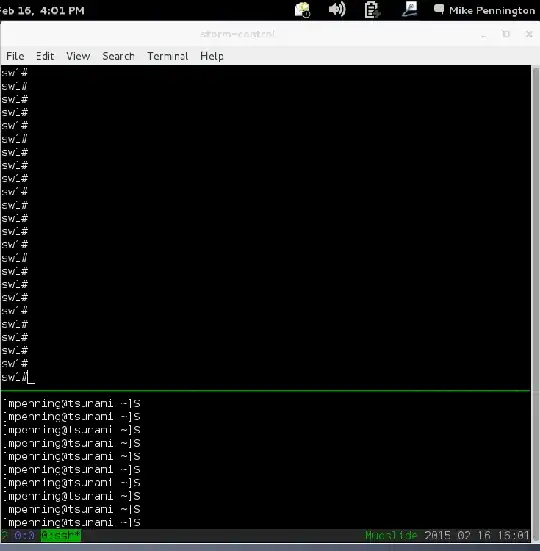540x551 pixels.
Task: Click the last mpenning@tsunami shell prompt
Action: tap(73, 523)
